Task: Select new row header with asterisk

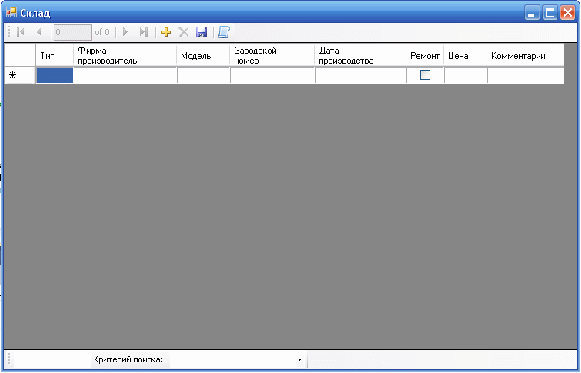Action: click(x=20, y=75)
